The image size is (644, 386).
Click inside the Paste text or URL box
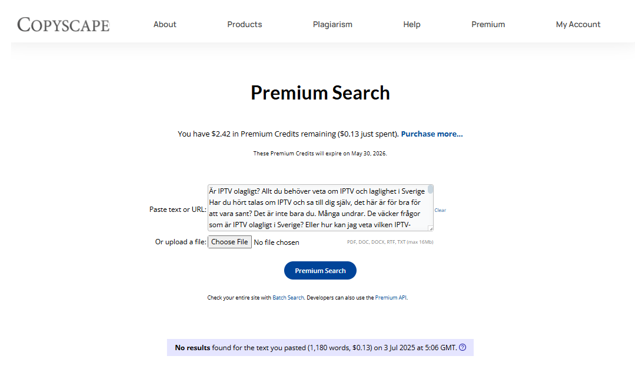[x=317, y=208]
